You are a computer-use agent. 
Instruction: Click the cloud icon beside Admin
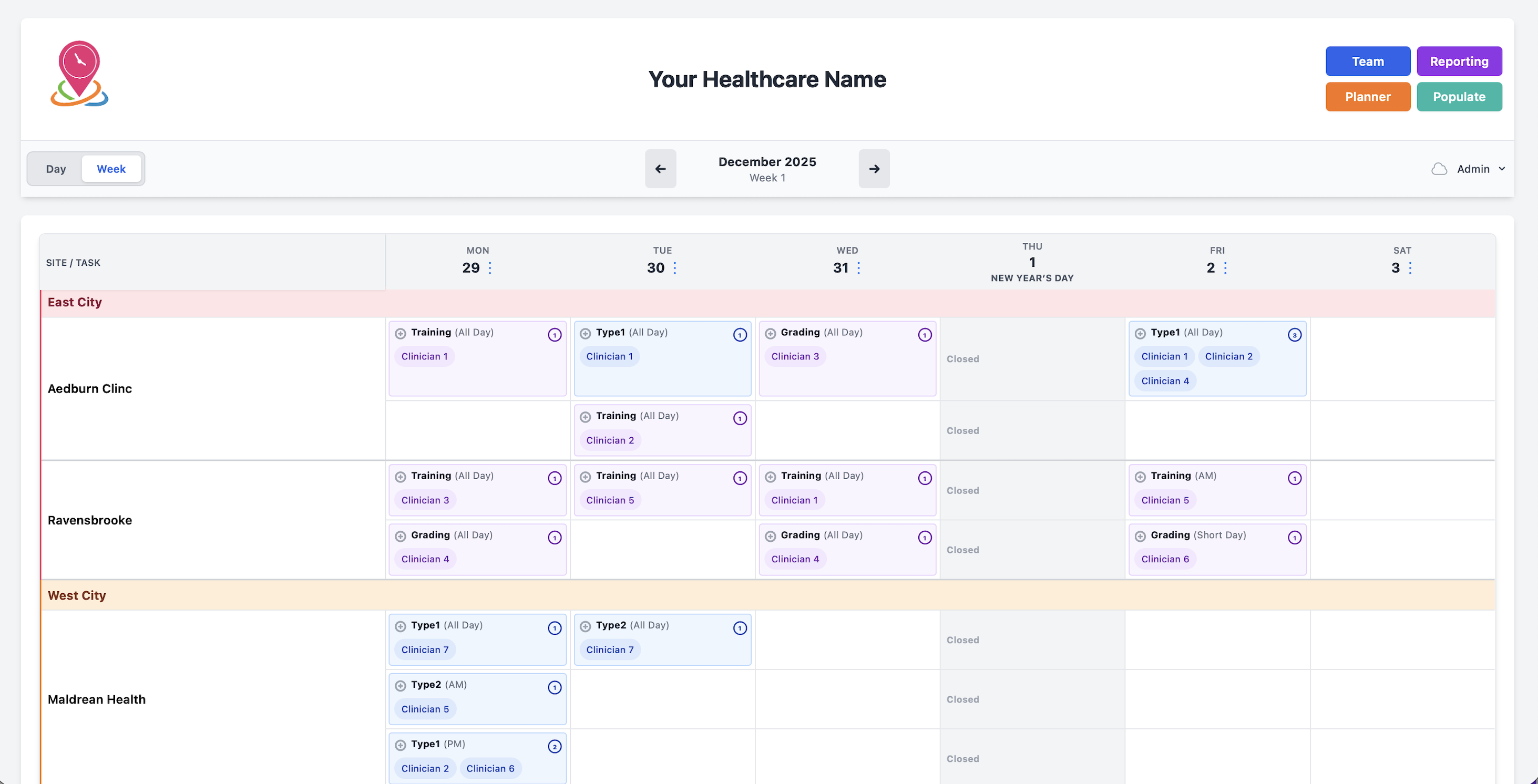(1439, 169)
